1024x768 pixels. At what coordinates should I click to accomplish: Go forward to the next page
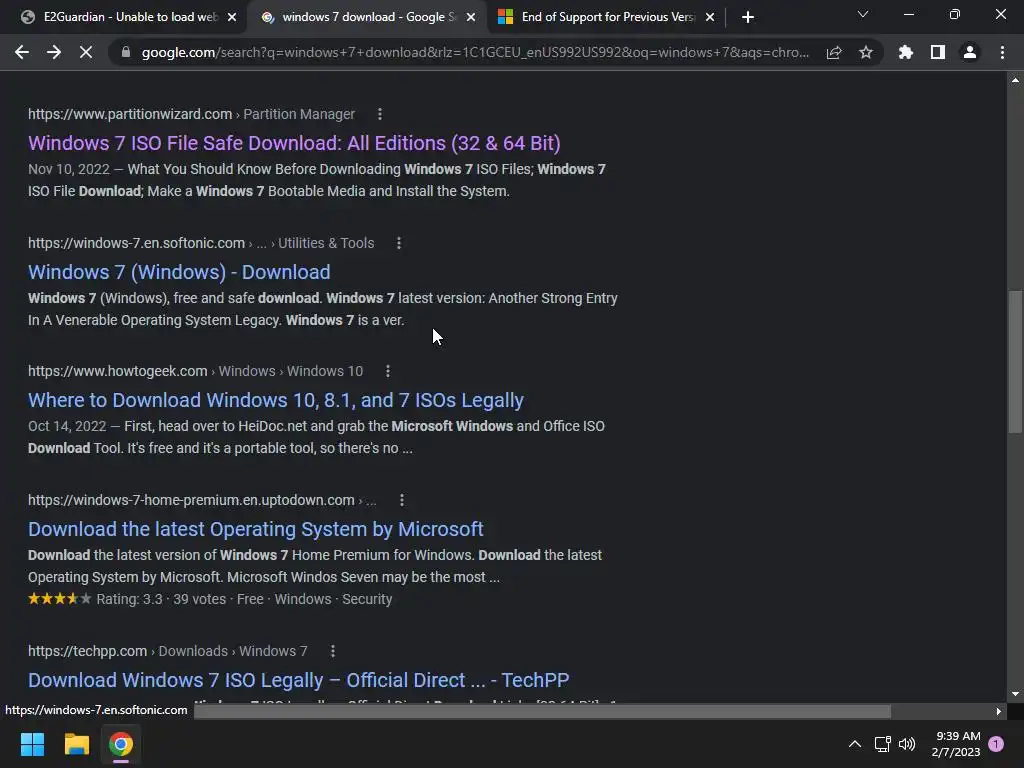click(x=54, y=52)
